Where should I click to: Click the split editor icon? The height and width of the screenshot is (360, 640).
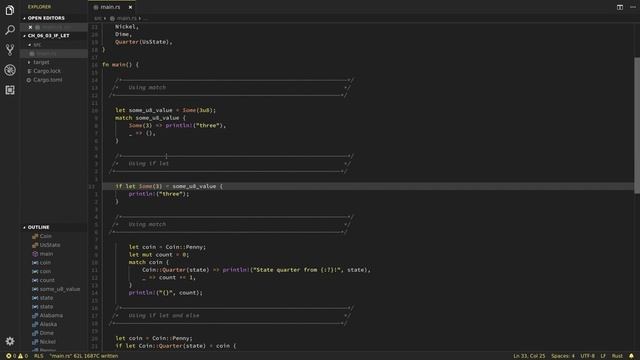[620, 7]
